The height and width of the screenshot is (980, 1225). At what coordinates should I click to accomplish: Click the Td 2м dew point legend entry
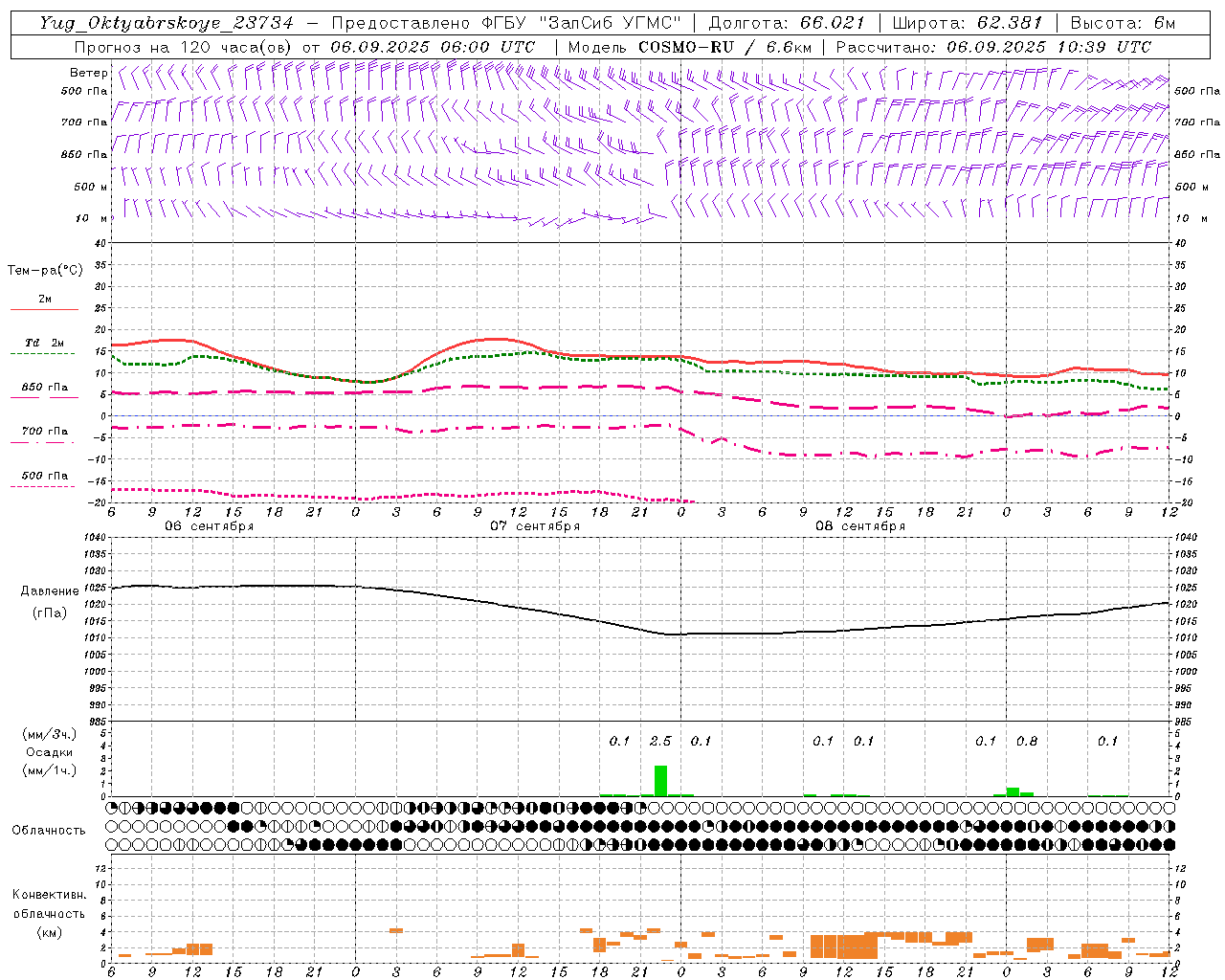[45, 343]
